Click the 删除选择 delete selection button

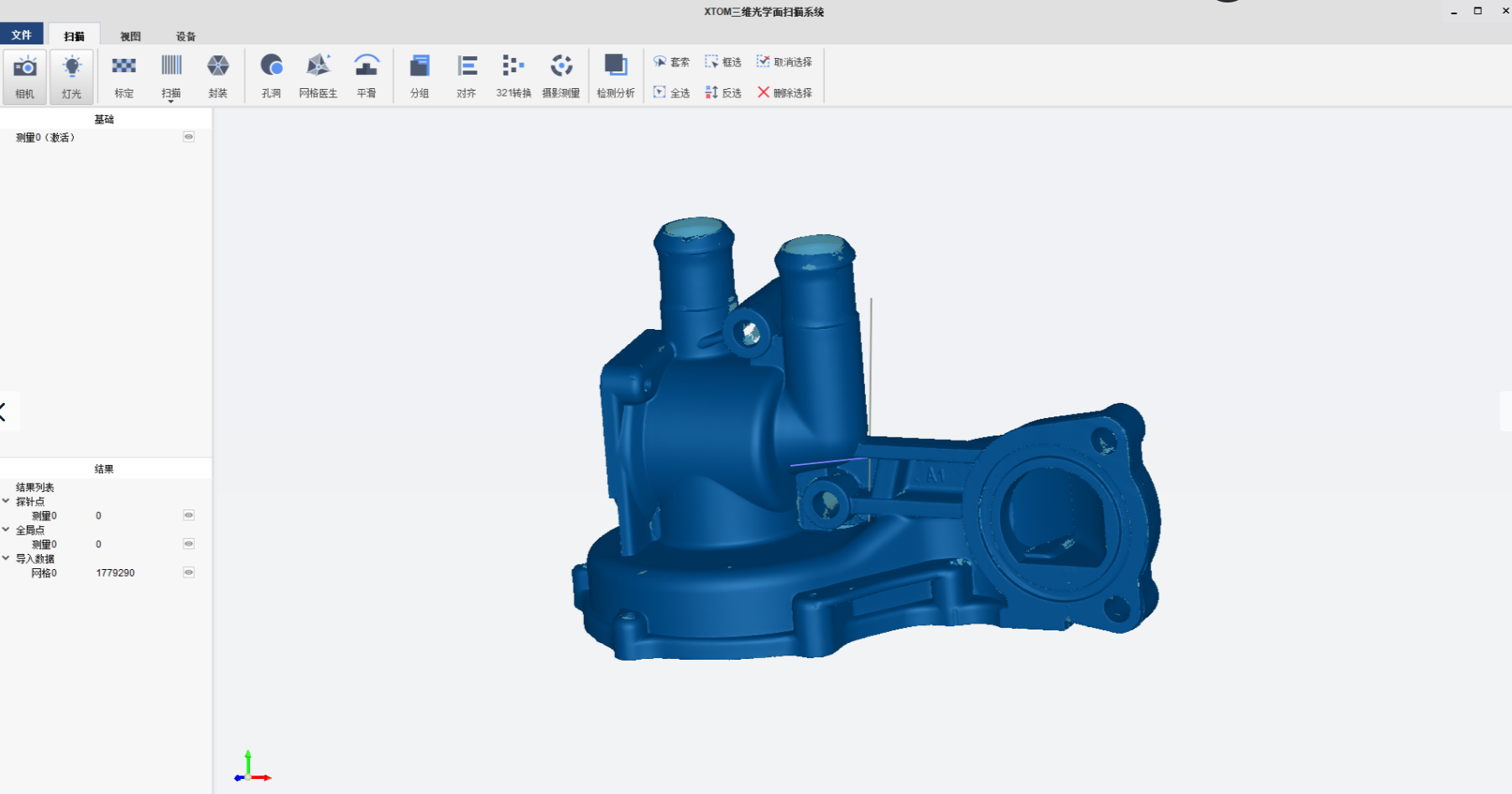tap(785, 92)
